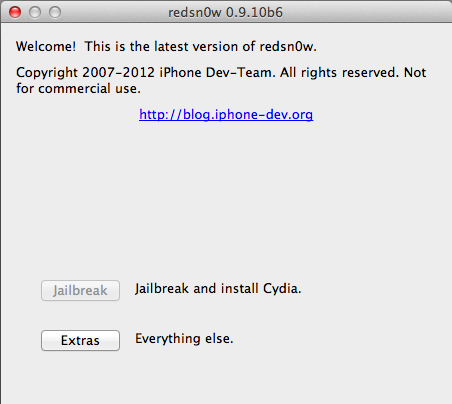Click the "for commercial use." line
This screenshot has width=452, height=404.
tap(78, 89)
